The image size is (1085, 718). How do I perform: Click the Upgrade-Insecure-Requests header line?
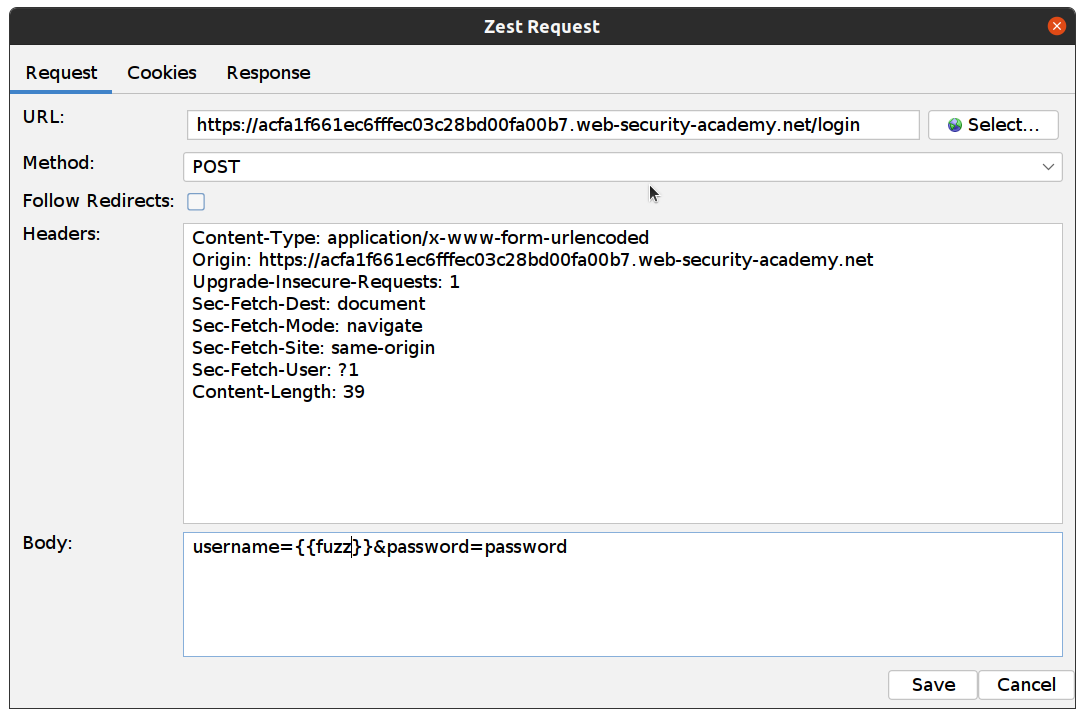pos(325,282)
